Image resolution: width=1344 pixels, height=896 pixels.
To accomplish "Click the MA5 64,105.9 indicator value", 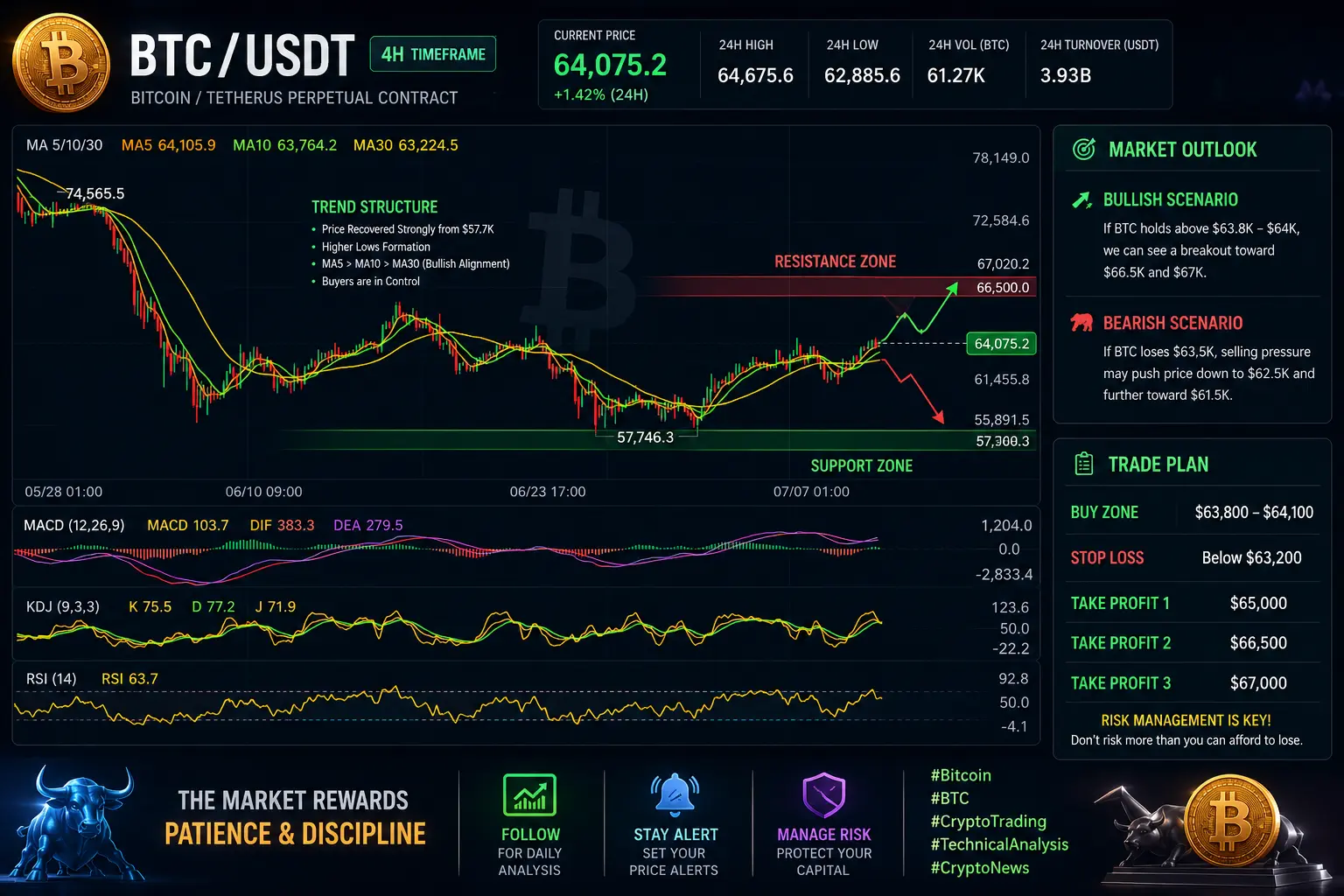I will pyautogui.click(x=168, y=145).
